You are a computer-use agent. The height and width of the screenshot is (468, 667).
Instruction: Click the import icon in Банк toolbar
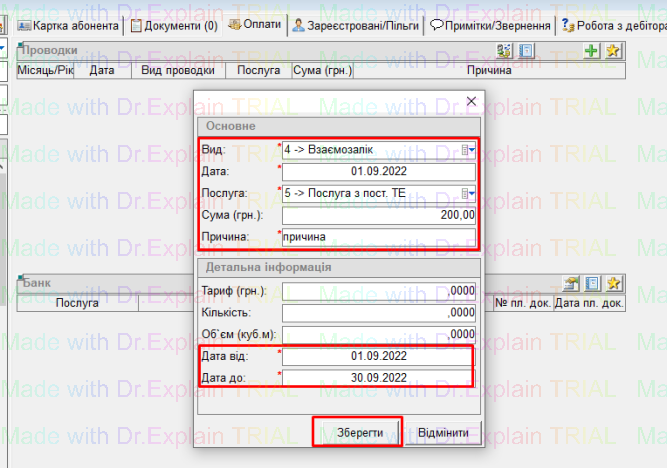point(571,284)
